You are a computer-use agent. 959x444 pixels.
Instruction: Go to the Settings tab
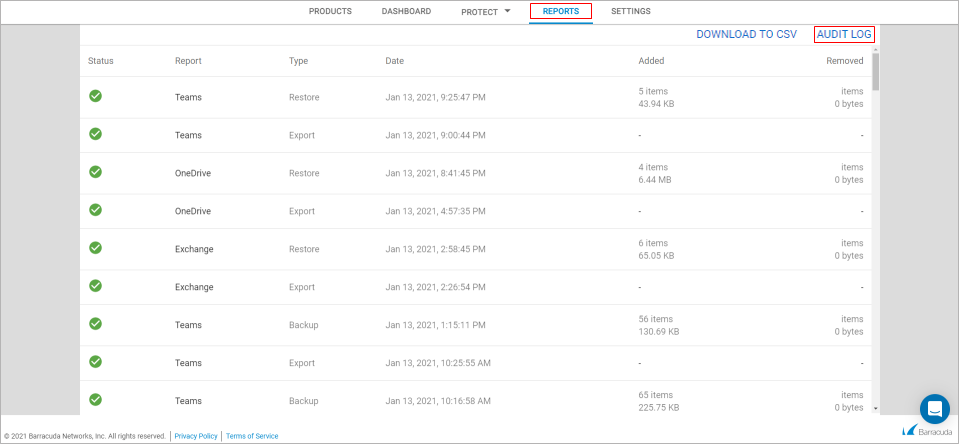(x=631, y=11)
